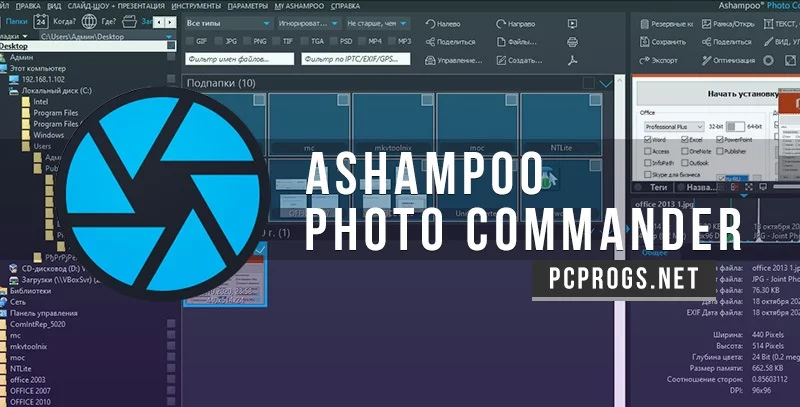Enable the MP3 filter checkbox

pyautogui.click(x=392, y=41)
